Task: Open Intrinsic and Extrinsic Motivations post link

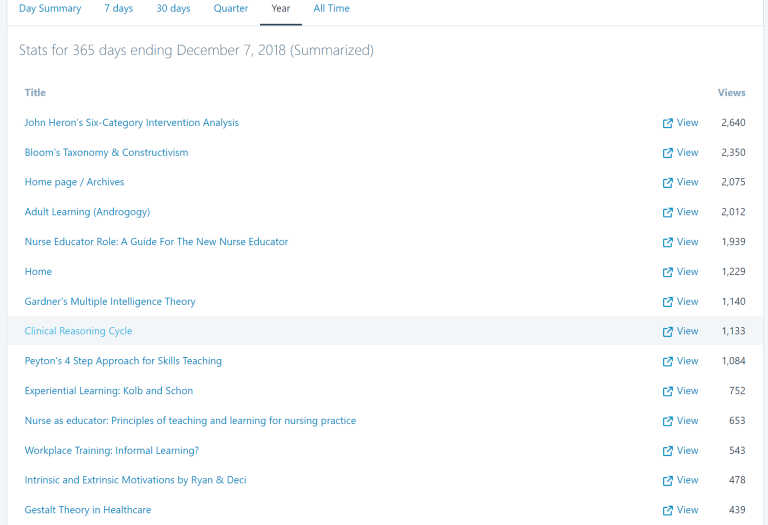Action: pos(135,480)
